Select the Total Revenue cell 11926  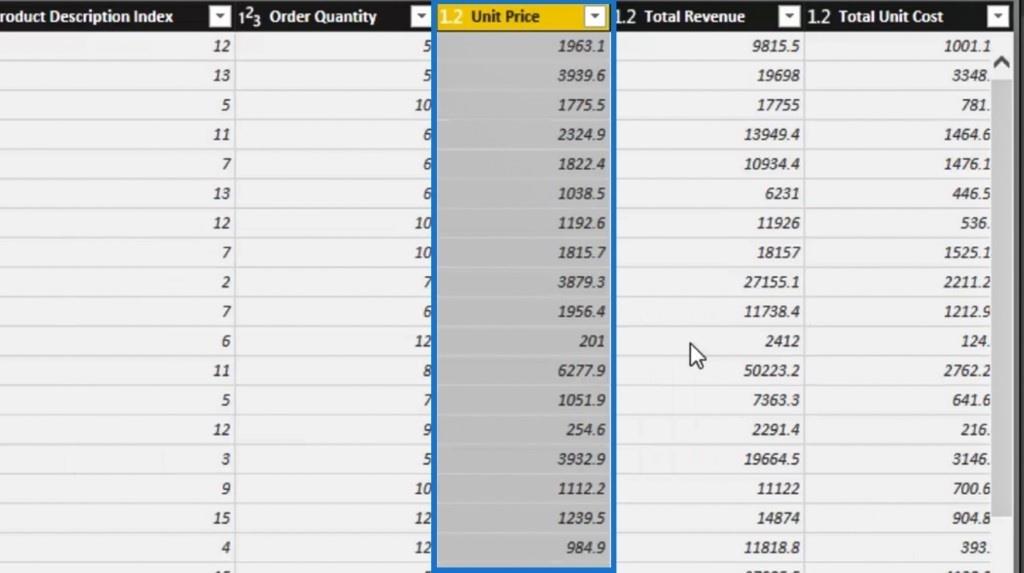click(x=710, y=223)
